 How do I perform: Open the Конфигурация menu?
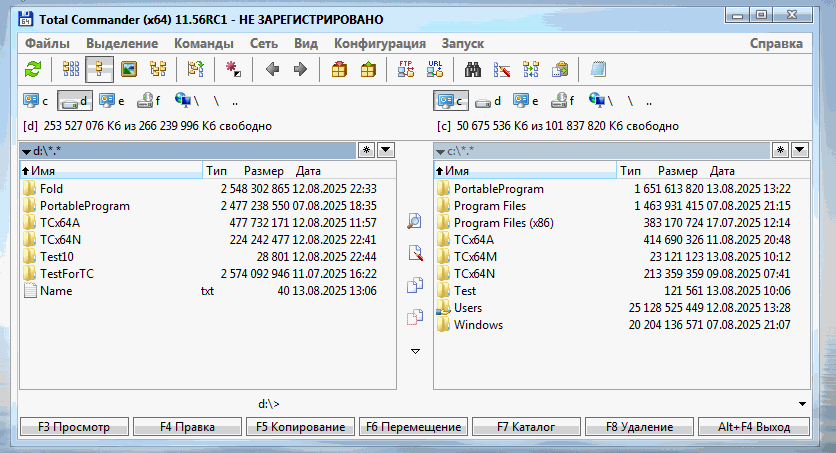click(x=380, y=44)
